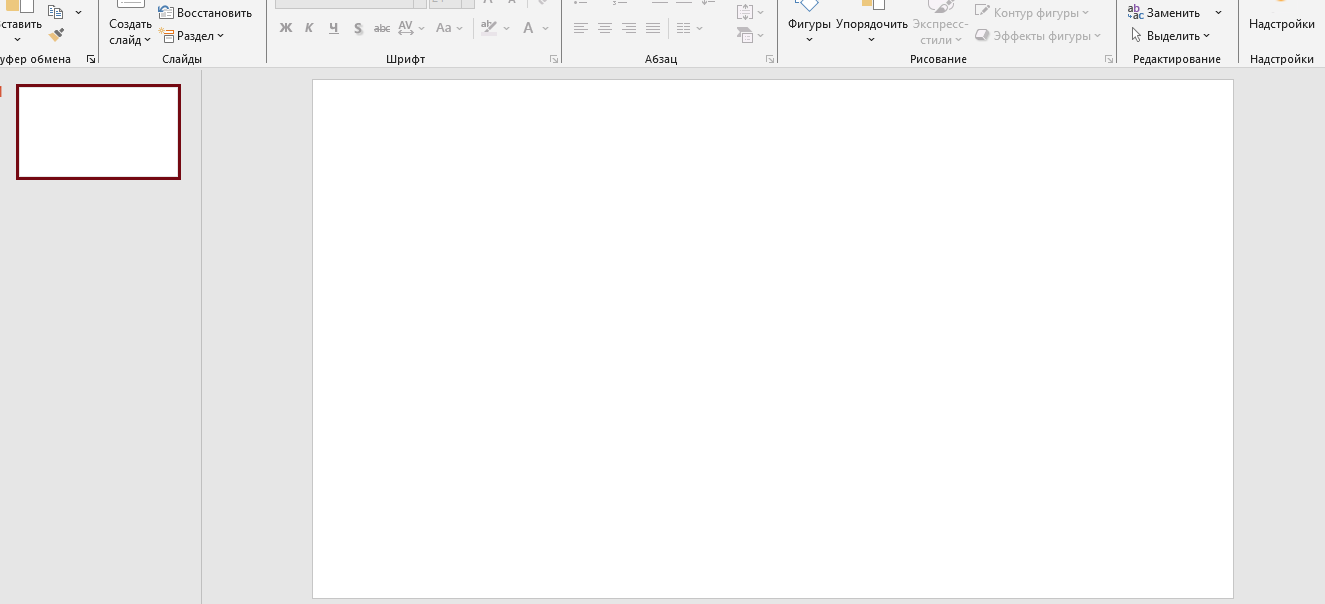Click the Format Painter brush icon
The image size is (1325, 604).
click(57, 35)
